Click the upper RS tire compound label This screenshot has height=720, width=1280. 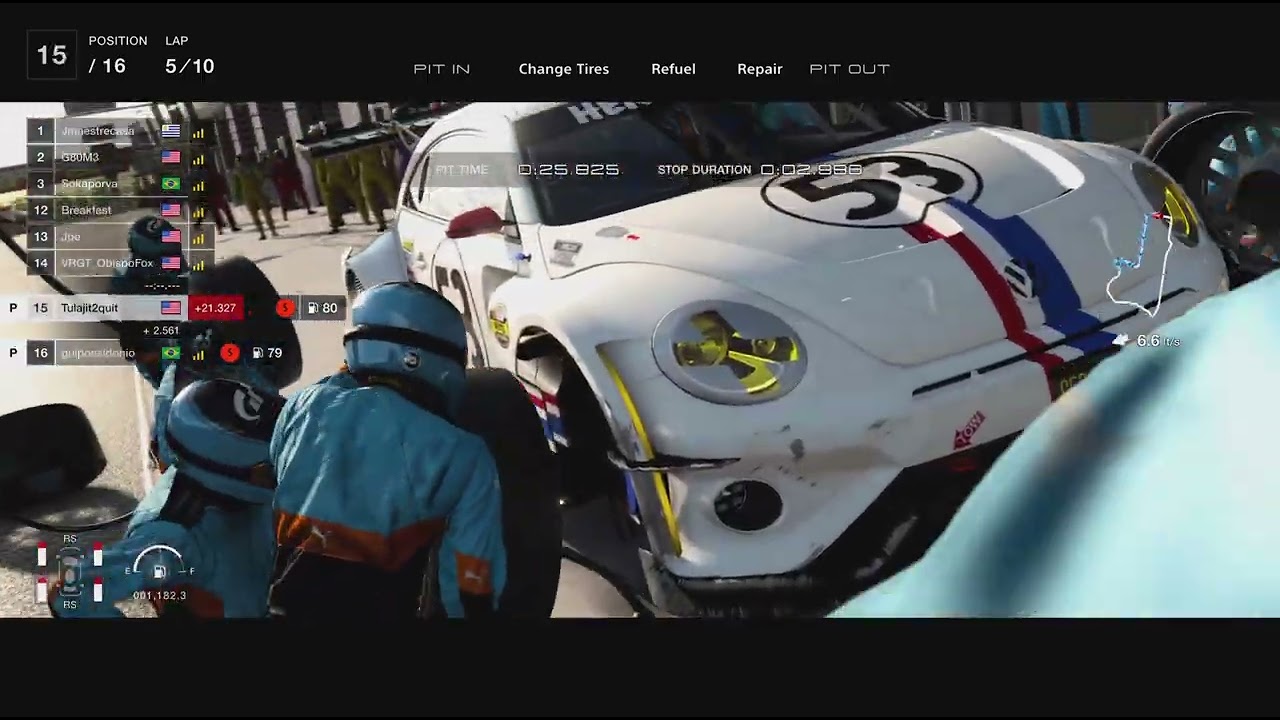70,539
